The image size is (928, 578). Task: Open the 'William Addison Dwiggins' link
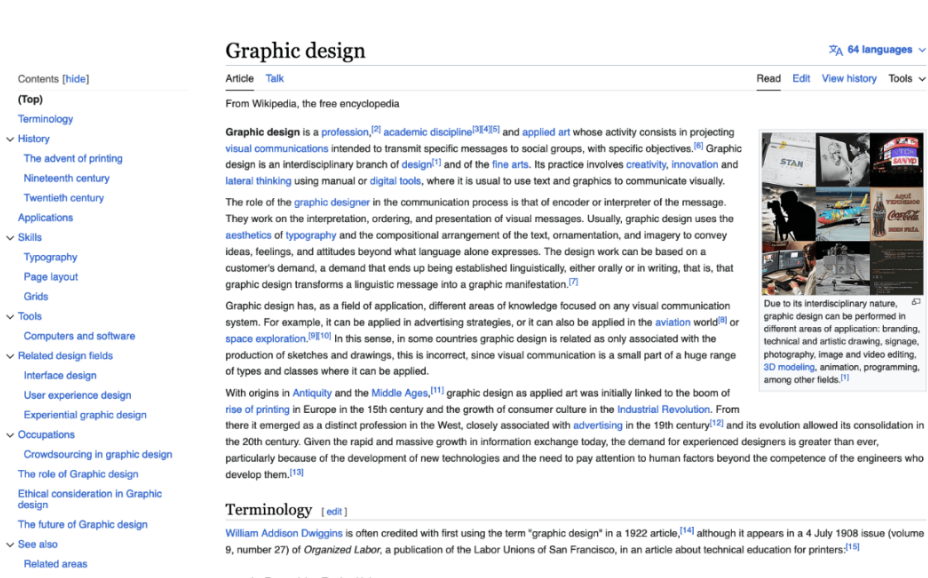coord(283,534)
